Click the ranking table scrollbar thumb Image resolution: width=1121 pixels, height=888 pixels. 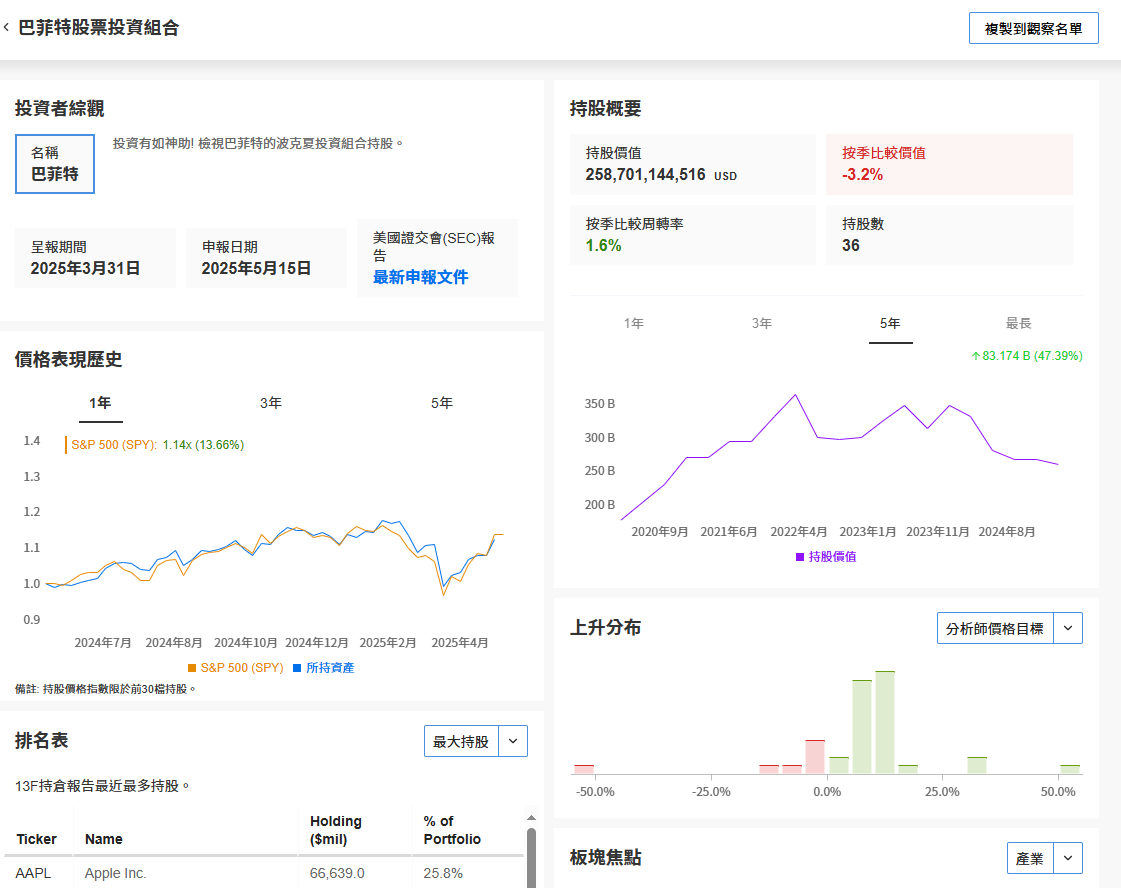click(531, 858)
